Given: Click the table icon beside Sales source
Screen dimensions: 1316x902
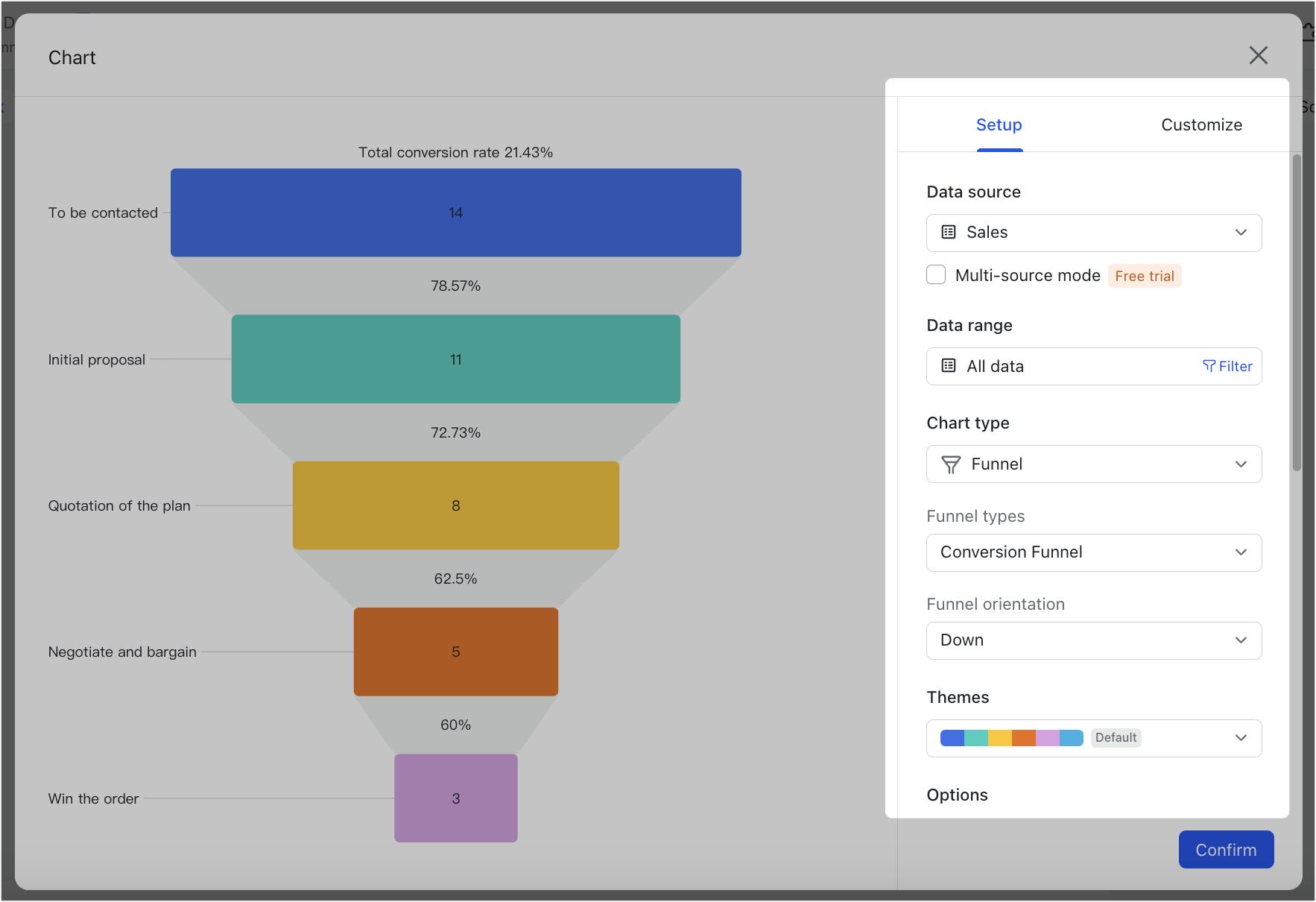Looking at the screenshot, I should coord(947,232).
